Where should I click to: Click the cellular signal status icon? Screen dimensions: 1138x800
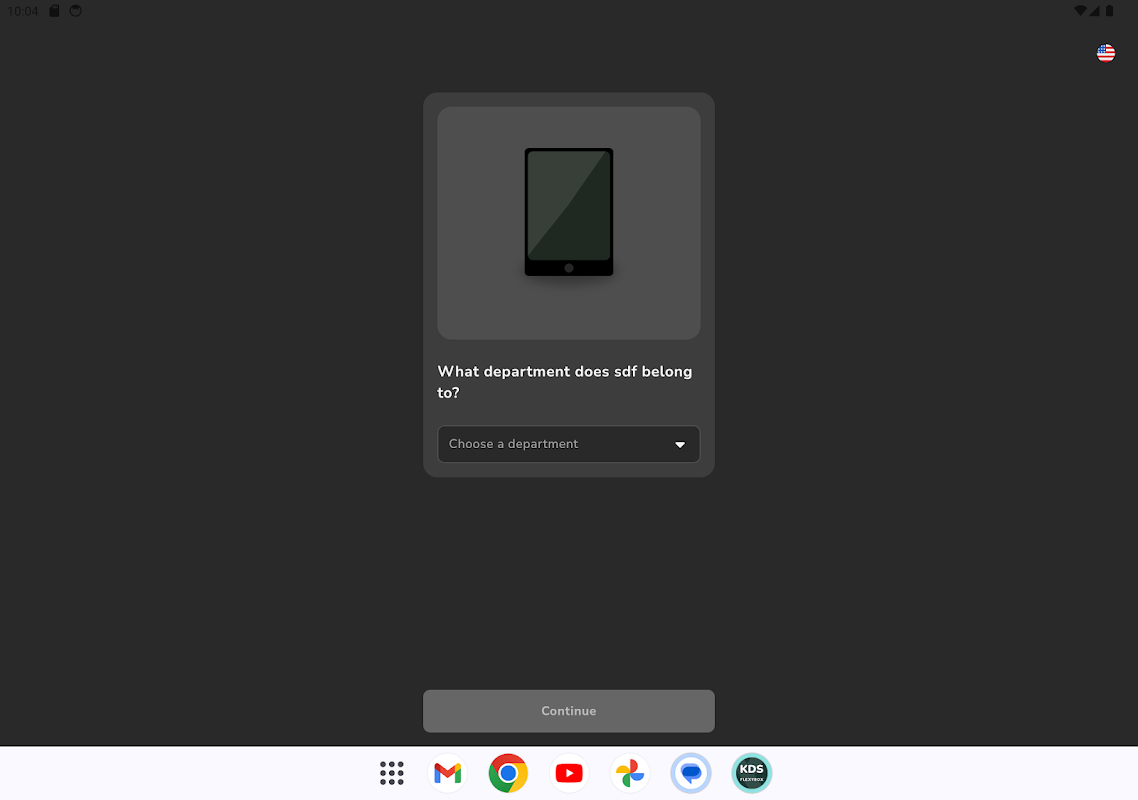[x=1094, y=11]
